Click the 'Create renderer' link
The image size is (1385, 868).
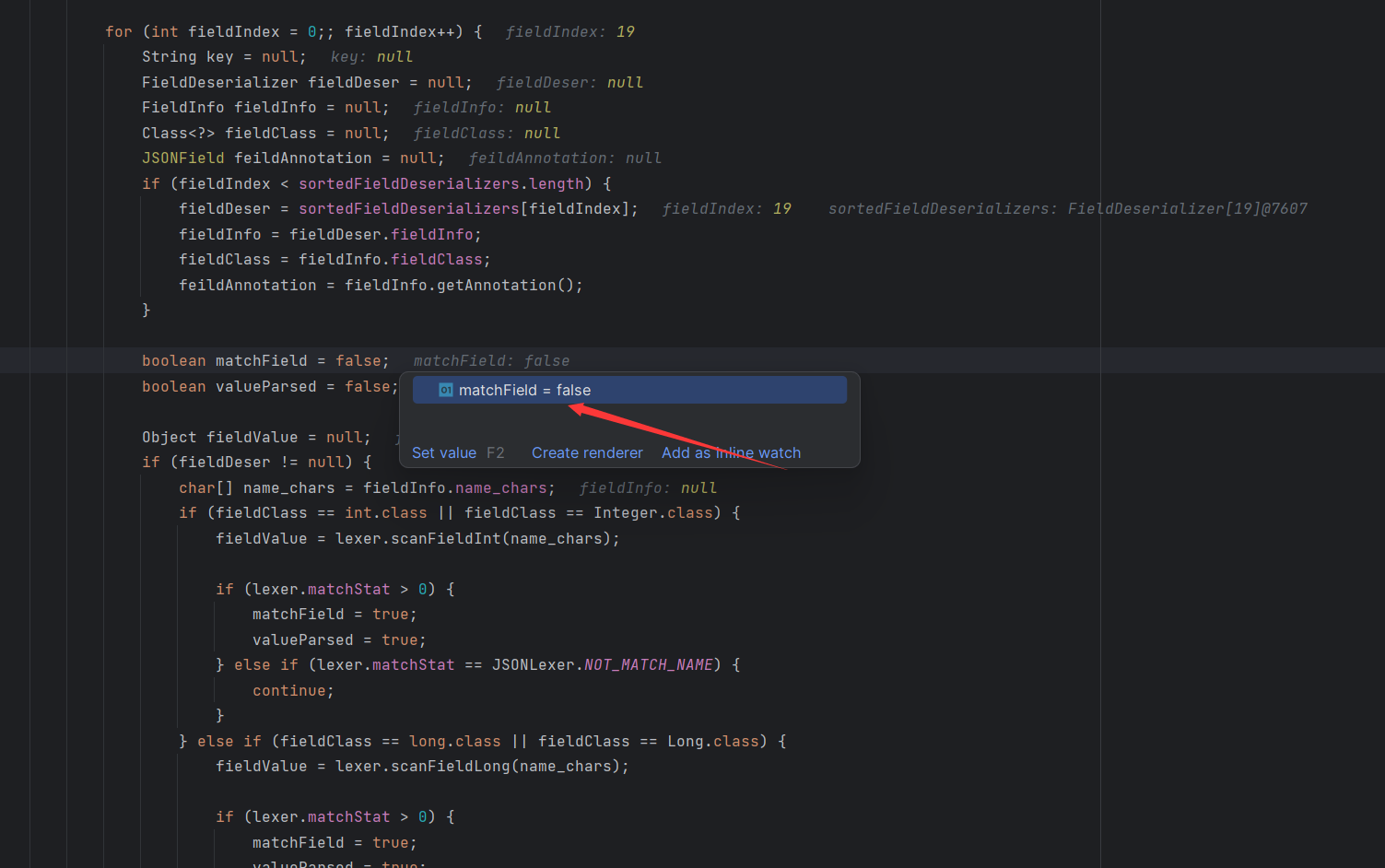click(x=587, y=452)
